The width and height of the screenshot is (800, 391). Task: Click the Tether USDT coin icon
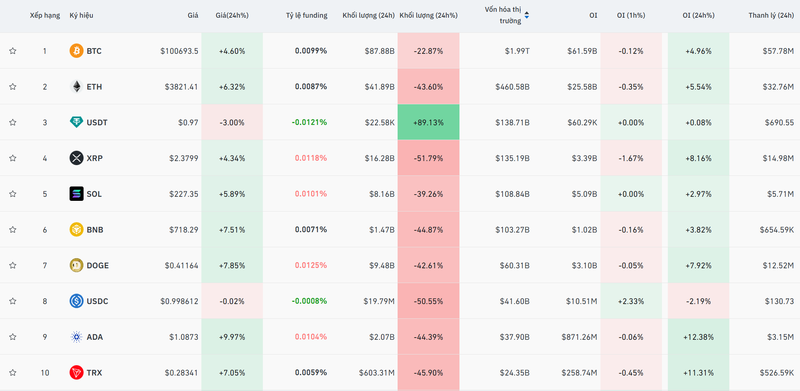[x=76, y=123]
